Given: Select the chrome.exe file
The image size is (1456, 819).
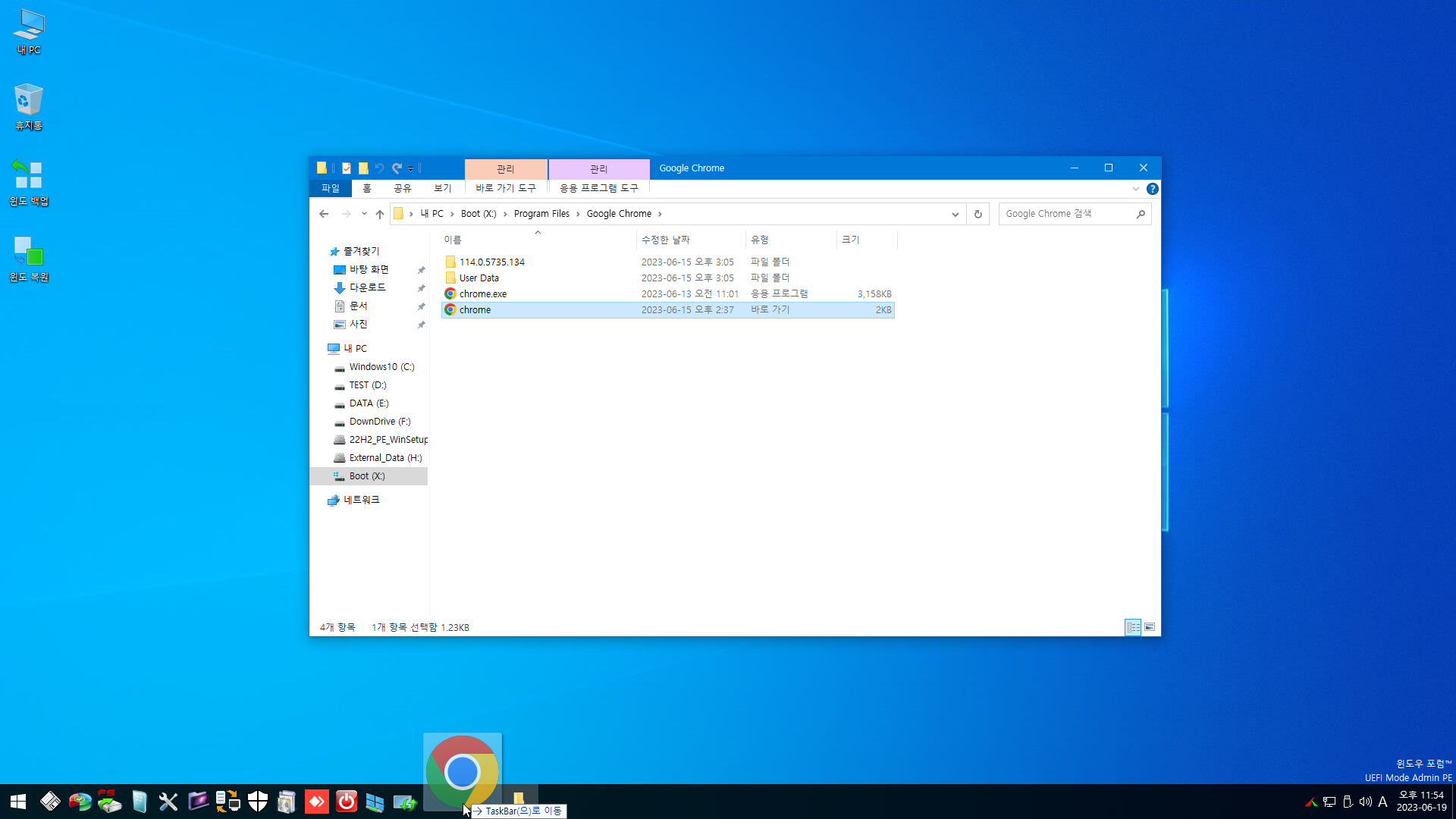Looking at the screenshot, I should click(668, 294).
